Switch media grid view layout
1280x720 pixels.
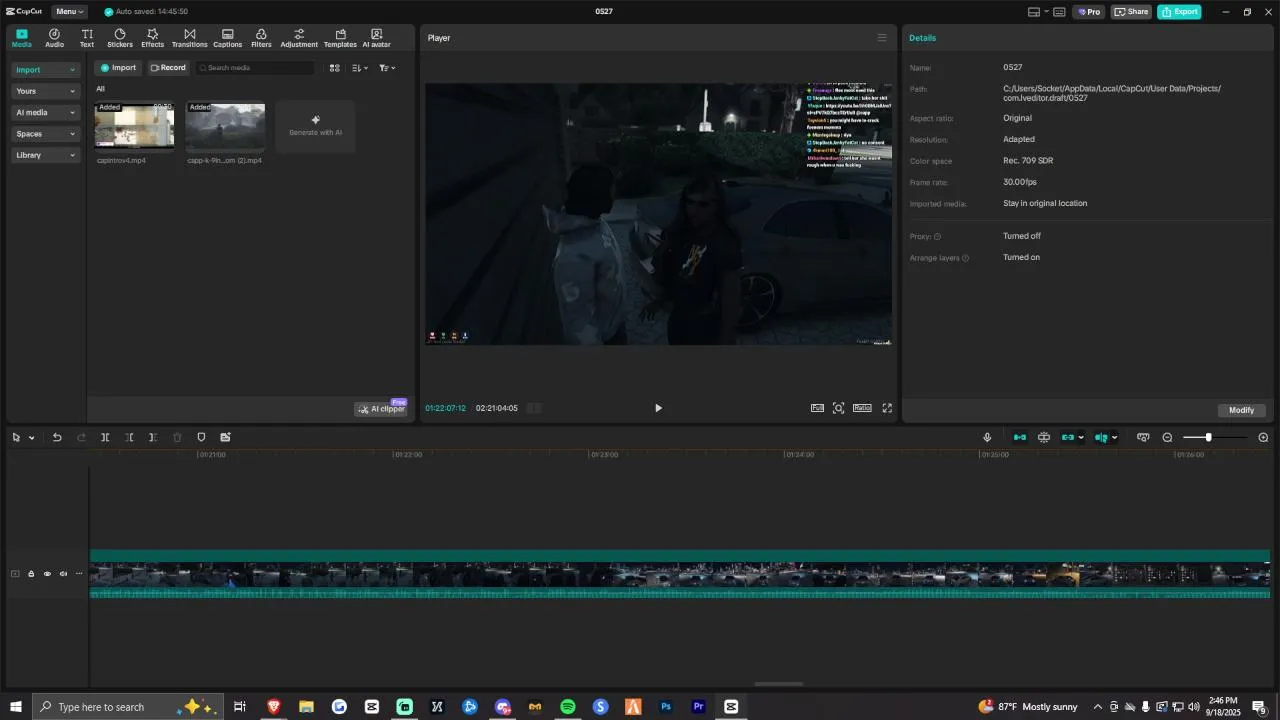pyautogui.click(x=335, y=68)
